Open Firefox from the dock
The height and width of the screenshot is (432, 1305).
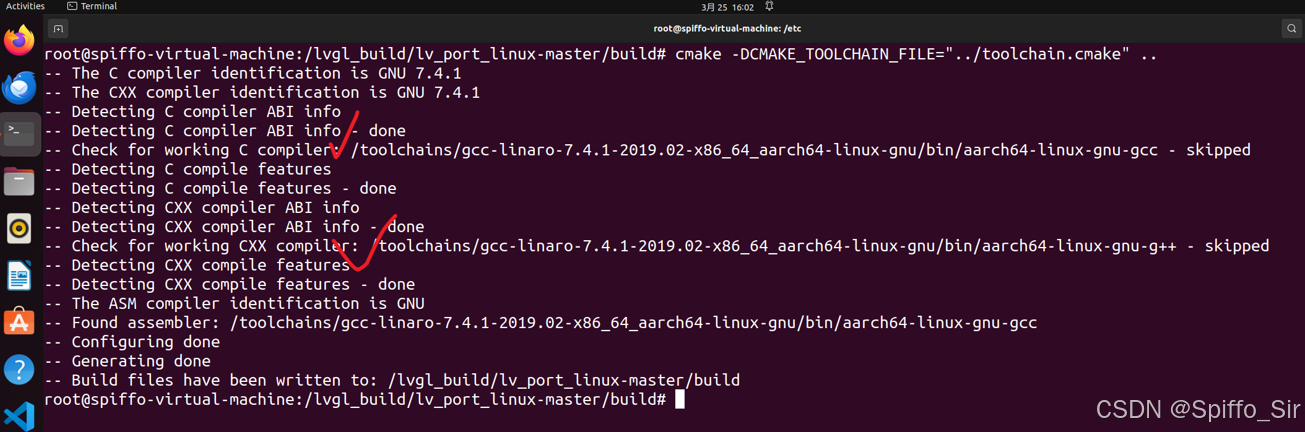(19, 41)
